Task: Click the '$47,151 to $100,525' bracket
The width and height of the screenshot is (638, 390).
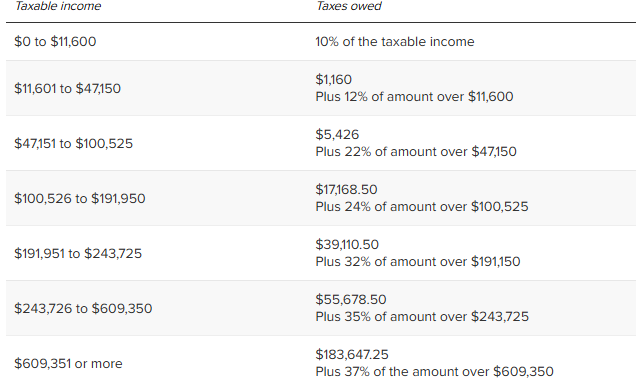Action: pos(74,143)
